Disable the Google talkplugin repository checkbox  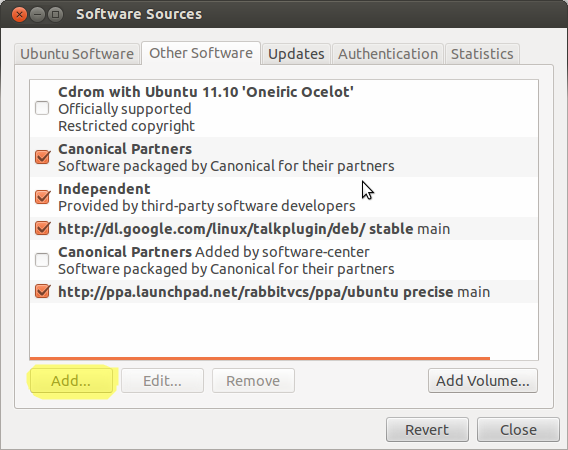tap(42, 228)
